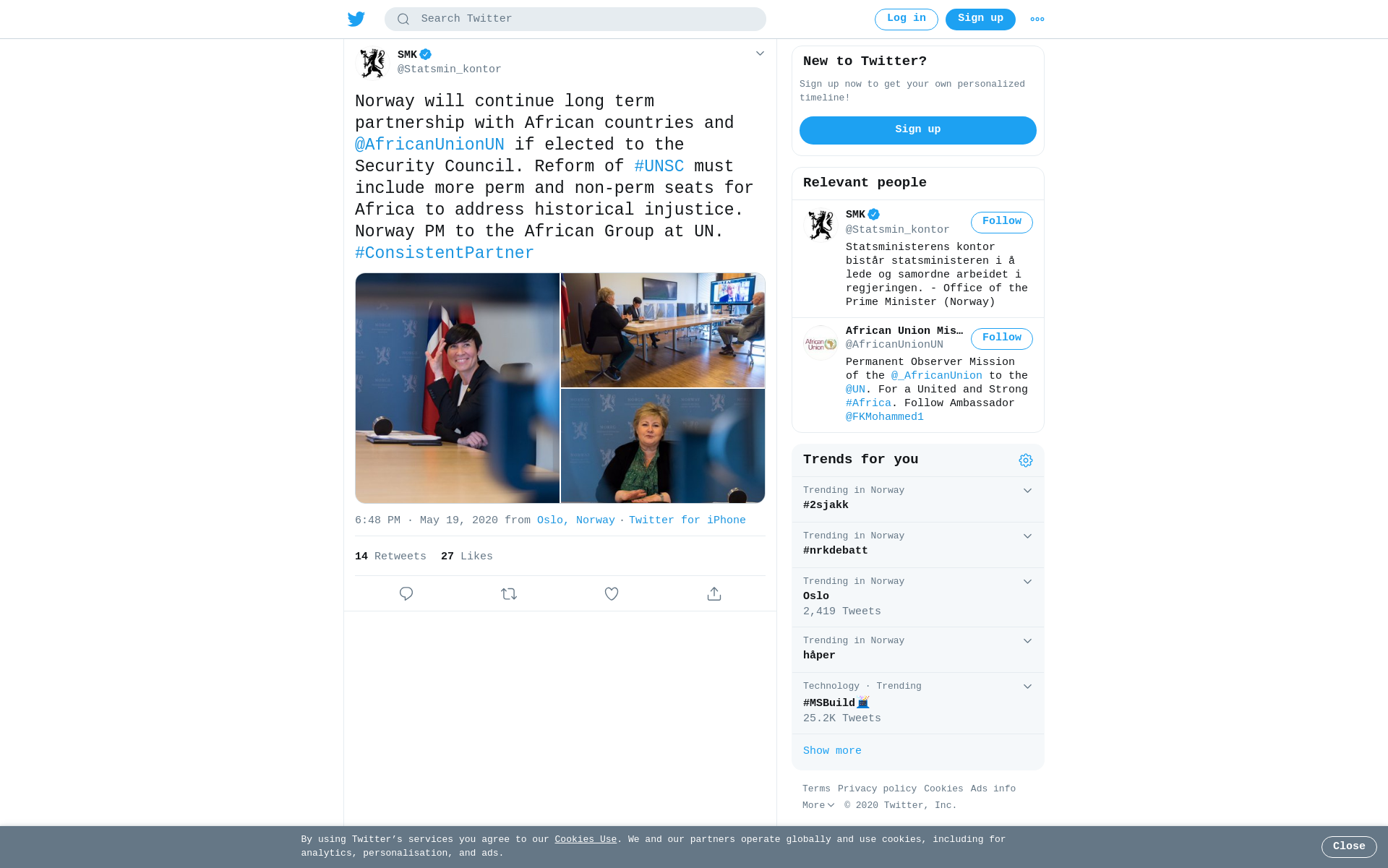Image resolution: width=1388 pixels, height=868 pixels.
Task: Expand options for #2sjakk trend
Action: (x=1027, y=491)
